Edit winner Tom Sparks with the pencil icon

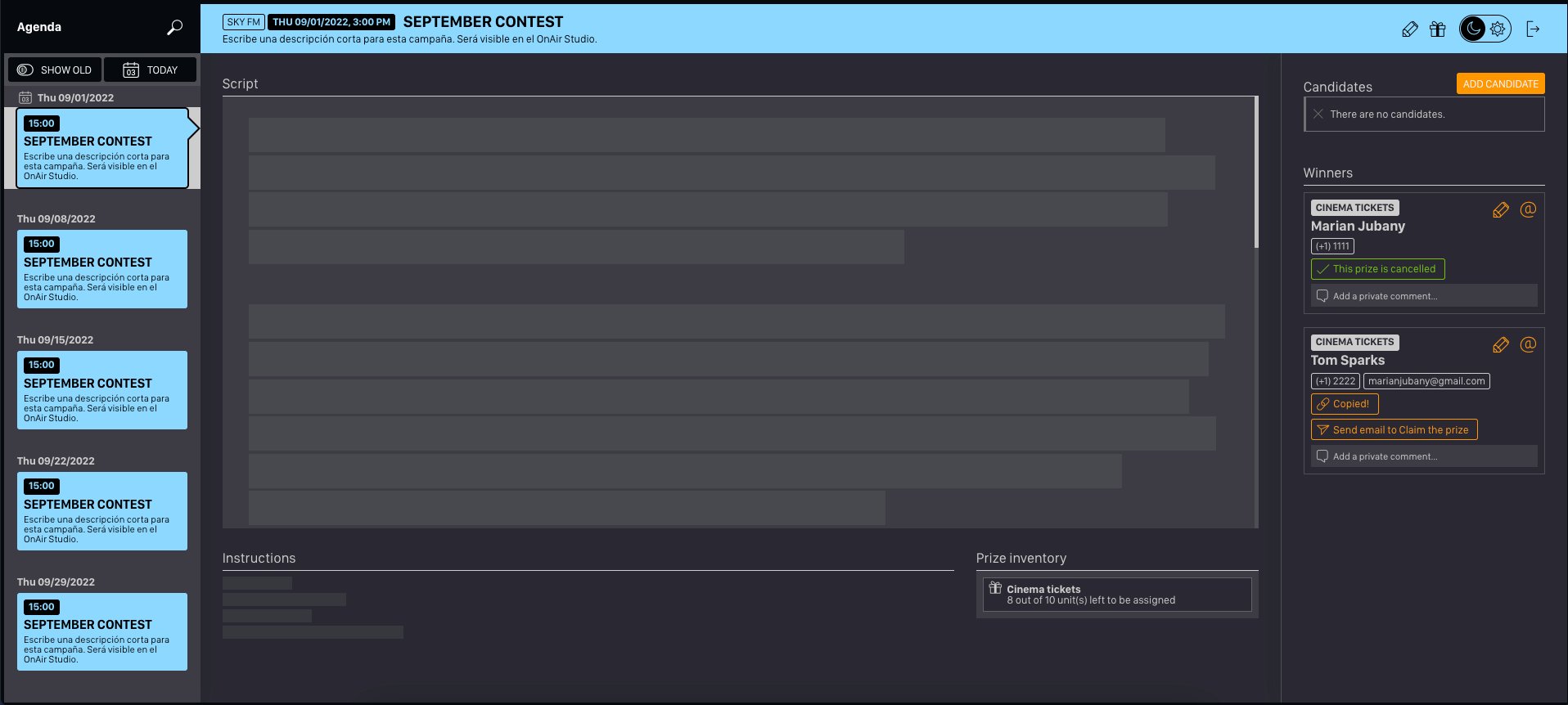pos(1501,345)
